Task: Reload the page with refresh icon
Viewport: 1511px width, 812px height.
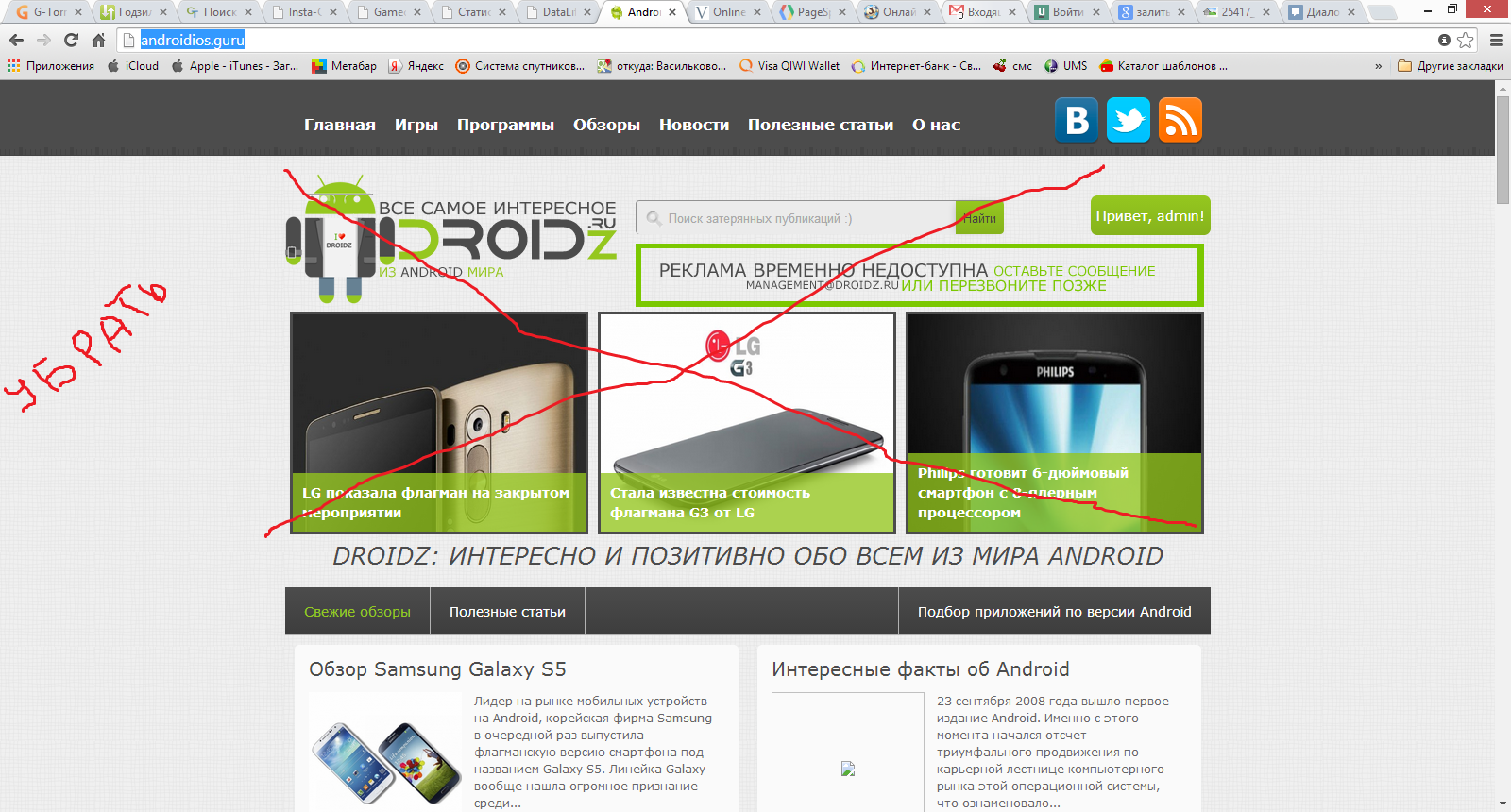Action: (71, 40)
